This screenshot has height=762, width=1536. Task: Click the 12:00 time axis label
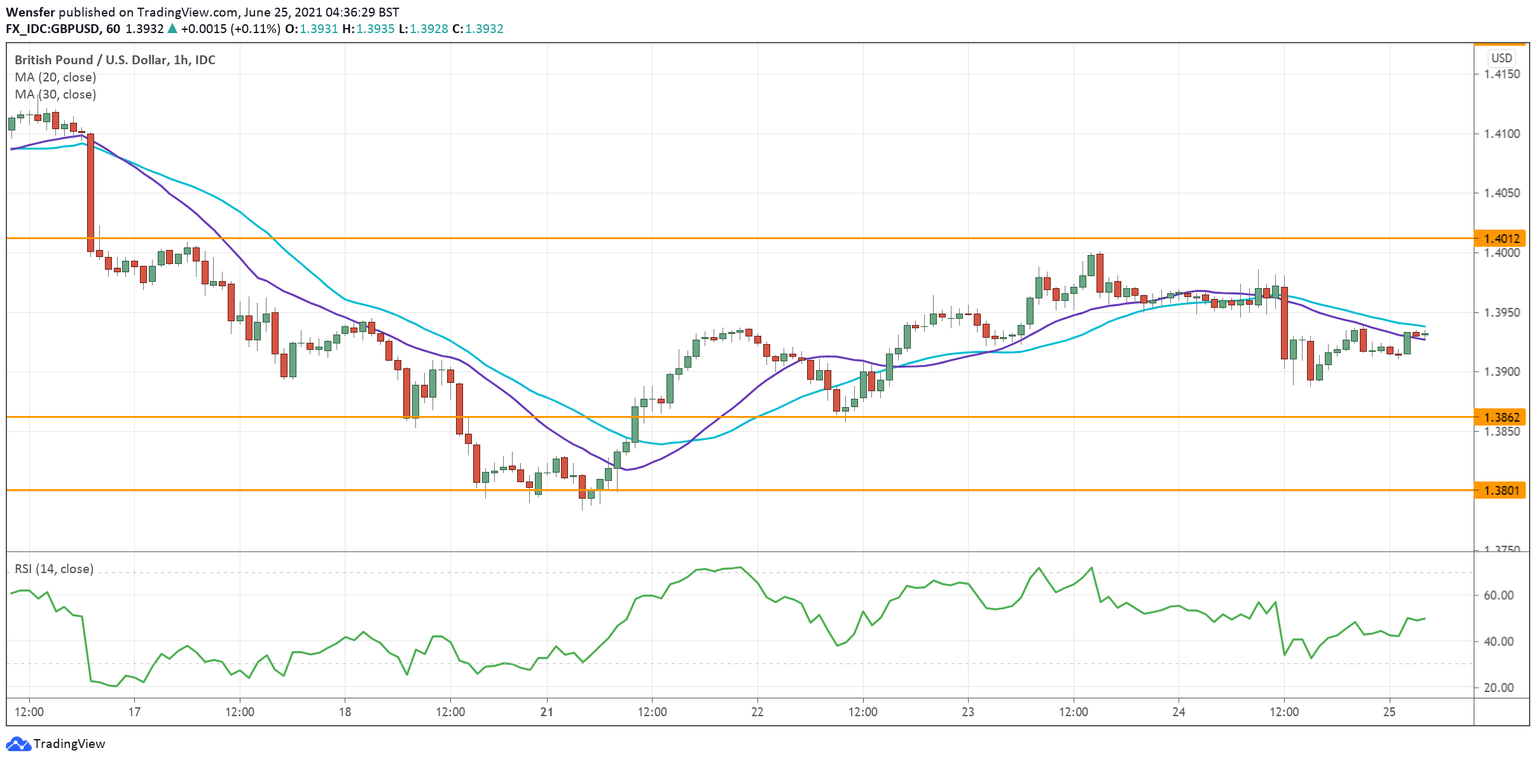pyautogui.click(x=28, y=712)
